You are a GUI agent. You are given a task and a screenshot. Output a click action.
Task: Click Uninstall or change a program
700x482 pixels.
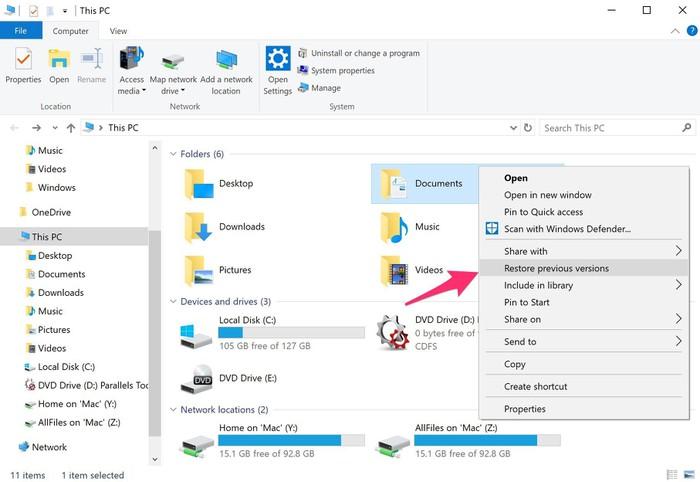pos(359,53)
